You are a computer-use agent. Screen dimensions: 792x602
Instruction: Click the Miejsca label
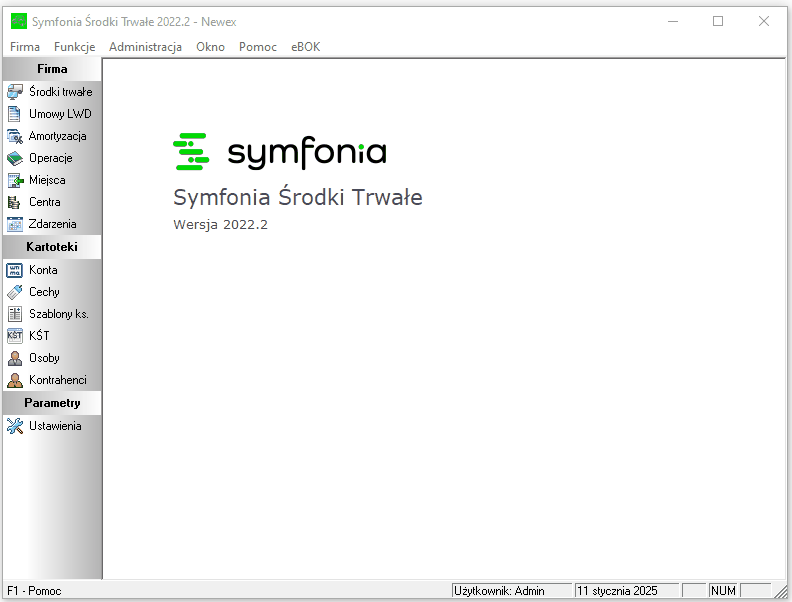point(47,180)
